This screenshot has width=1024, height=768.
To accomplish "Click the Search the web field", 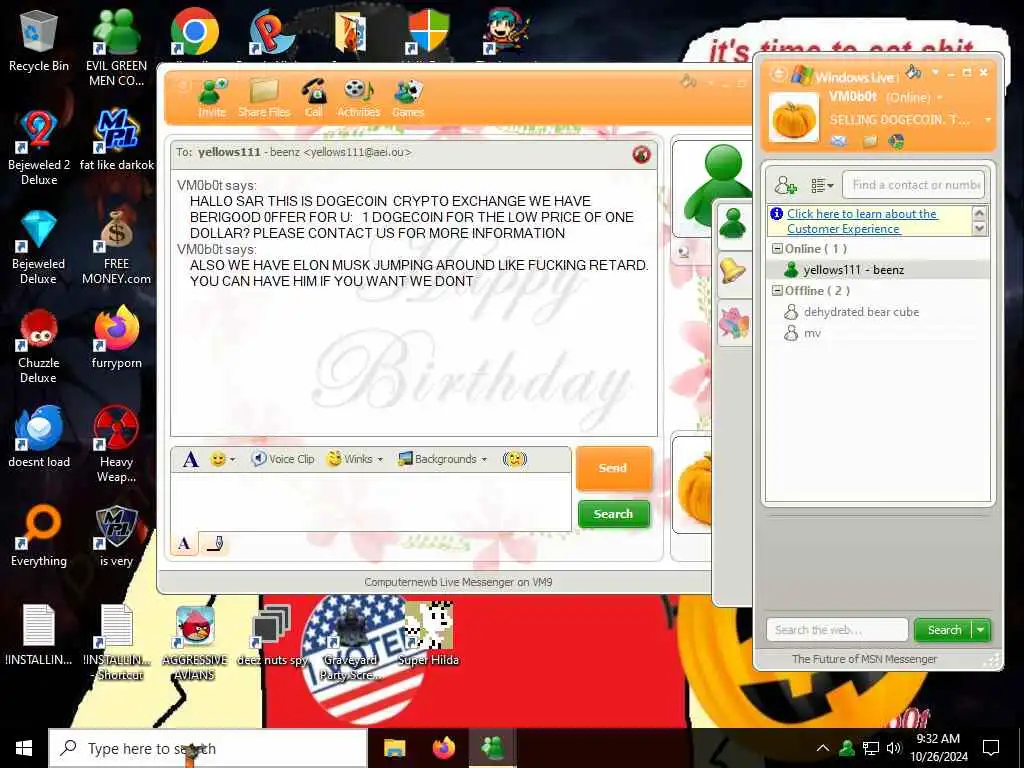I will 837,630.
